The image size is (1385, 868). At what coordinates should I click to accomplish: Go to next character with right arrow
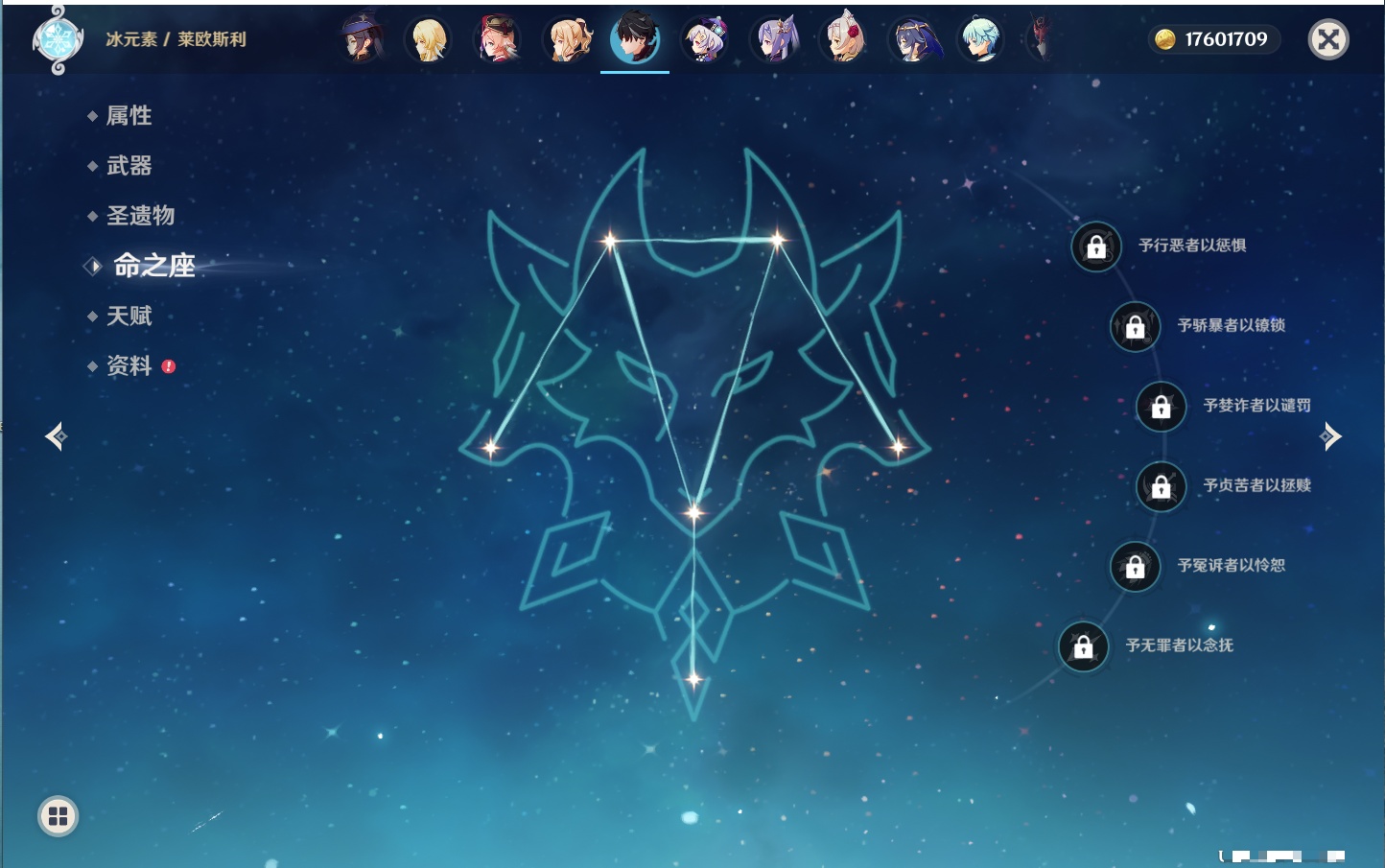1330,437
